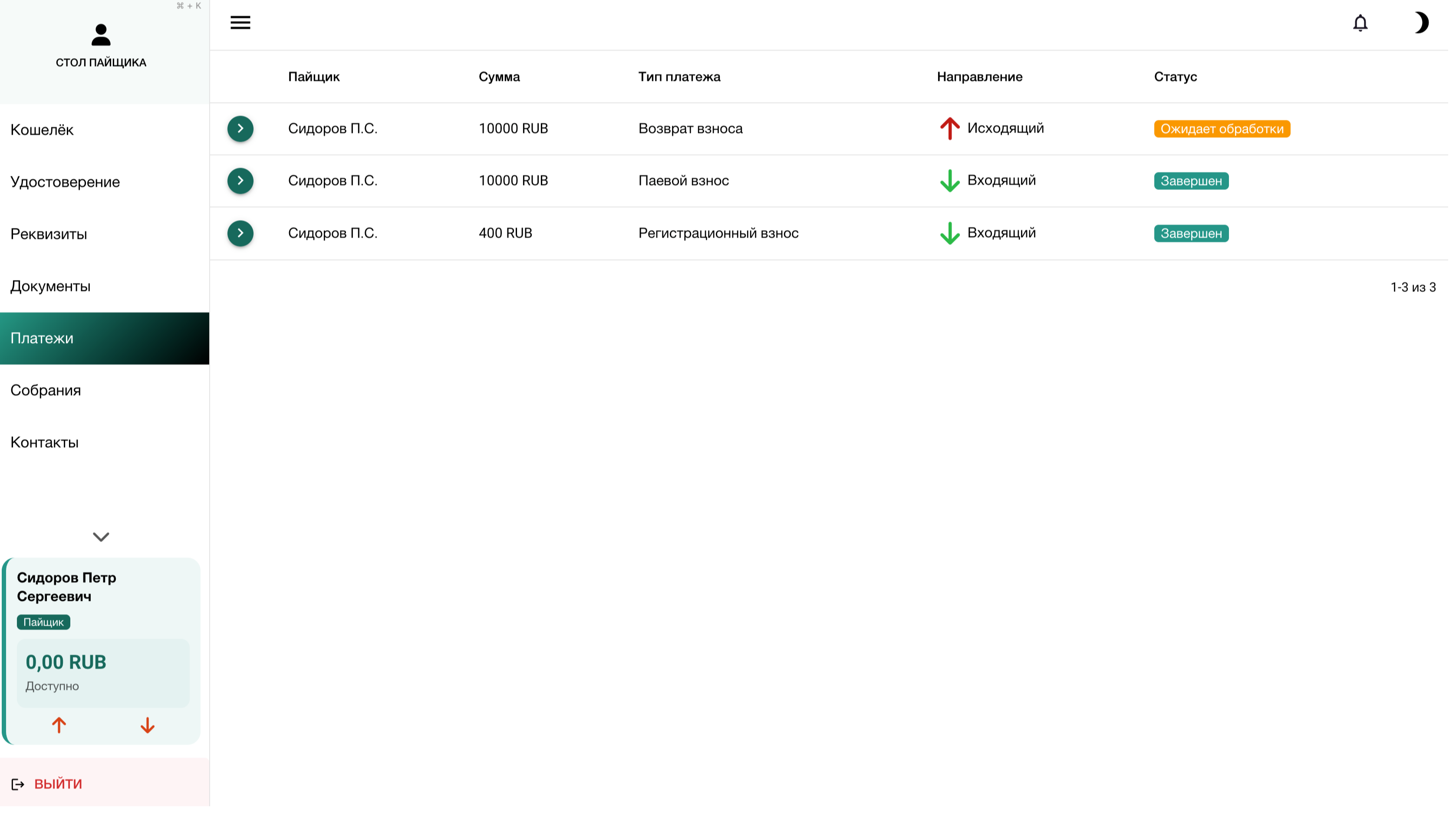Collapse sidebar with chevron above user card
Viewport: 1456px width, 813px height.
[x=101, y=537]
